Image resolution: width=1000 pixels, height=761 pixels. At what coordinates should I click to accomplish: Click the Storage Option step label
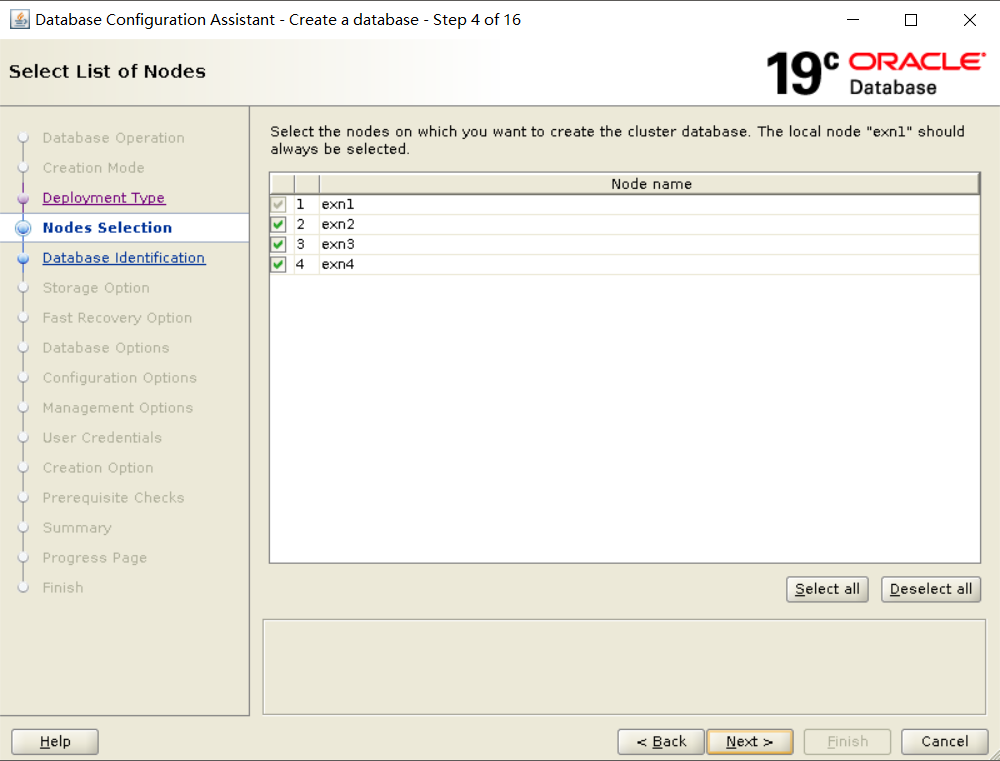pos(96,288)
